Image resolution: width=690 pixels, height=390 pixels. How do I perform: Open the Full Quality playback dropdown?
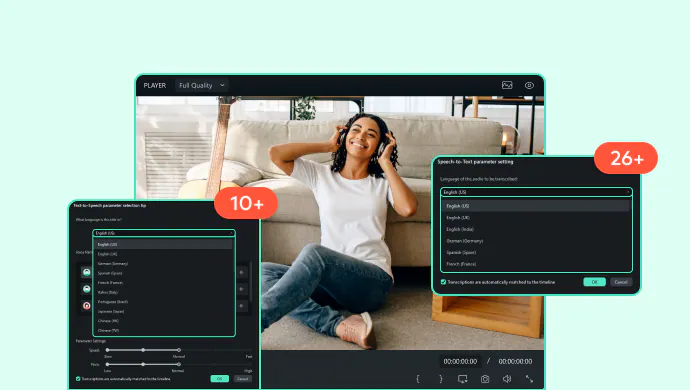point(202,85)
